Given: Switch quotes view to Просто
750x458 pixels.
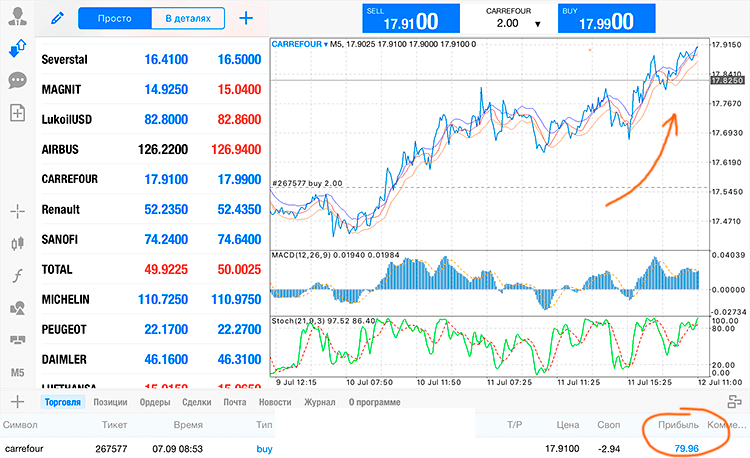Looking at the screenshot, I should tap(115, 18).
